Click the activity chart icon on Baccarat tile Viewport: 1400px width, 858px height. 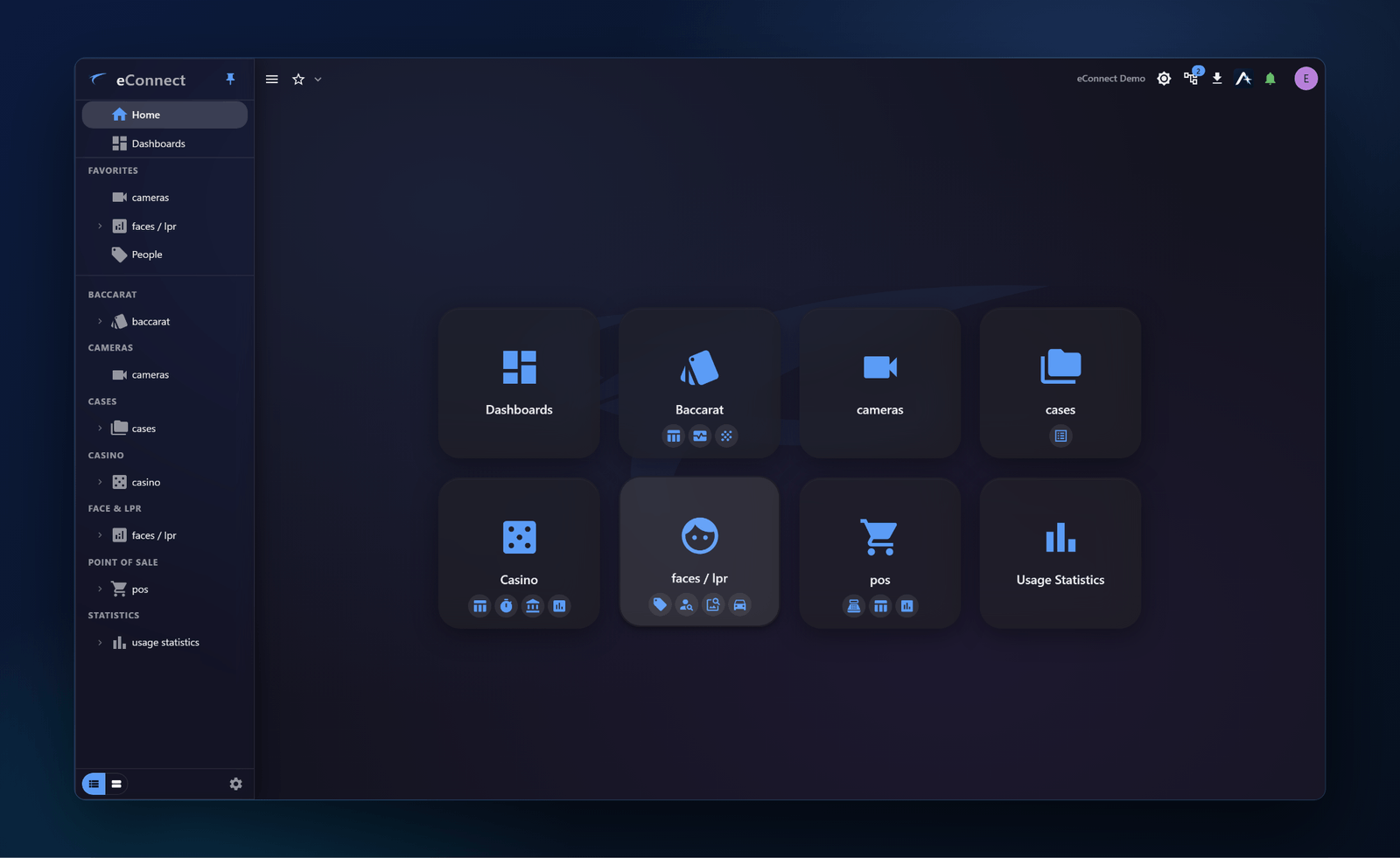[700, 436]
